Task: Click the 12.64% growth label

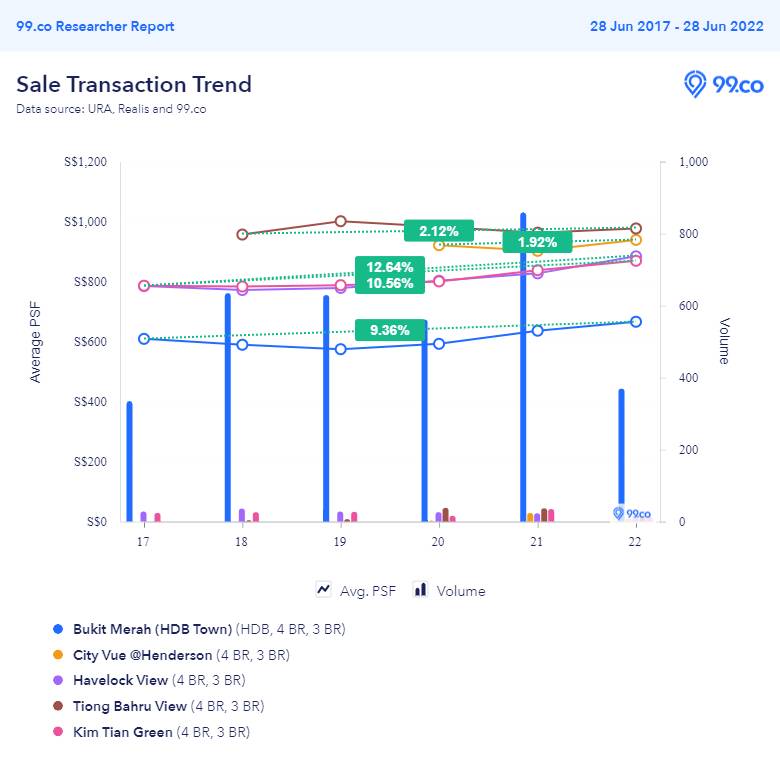Action: (x=389, y=267)
